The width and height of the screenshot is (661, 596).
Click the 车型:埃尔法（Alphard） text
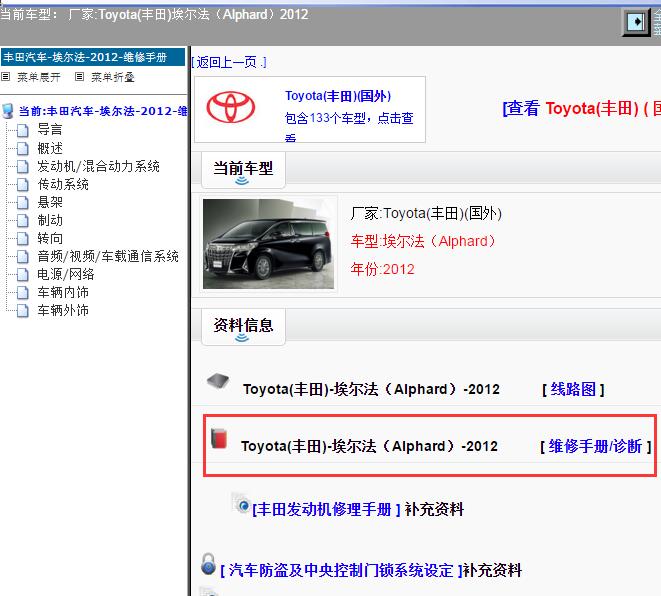(x=424, y=241)
